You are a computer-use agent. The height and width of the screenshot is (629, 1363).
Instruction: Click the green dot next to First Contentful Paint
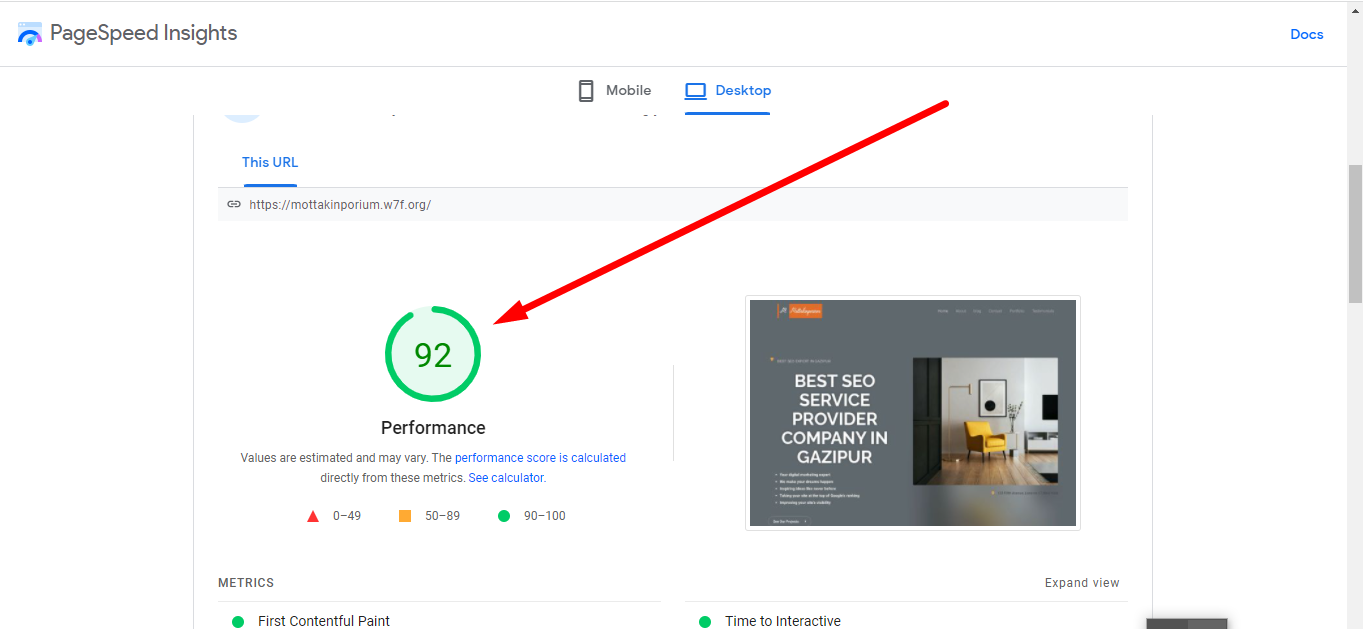237,621
